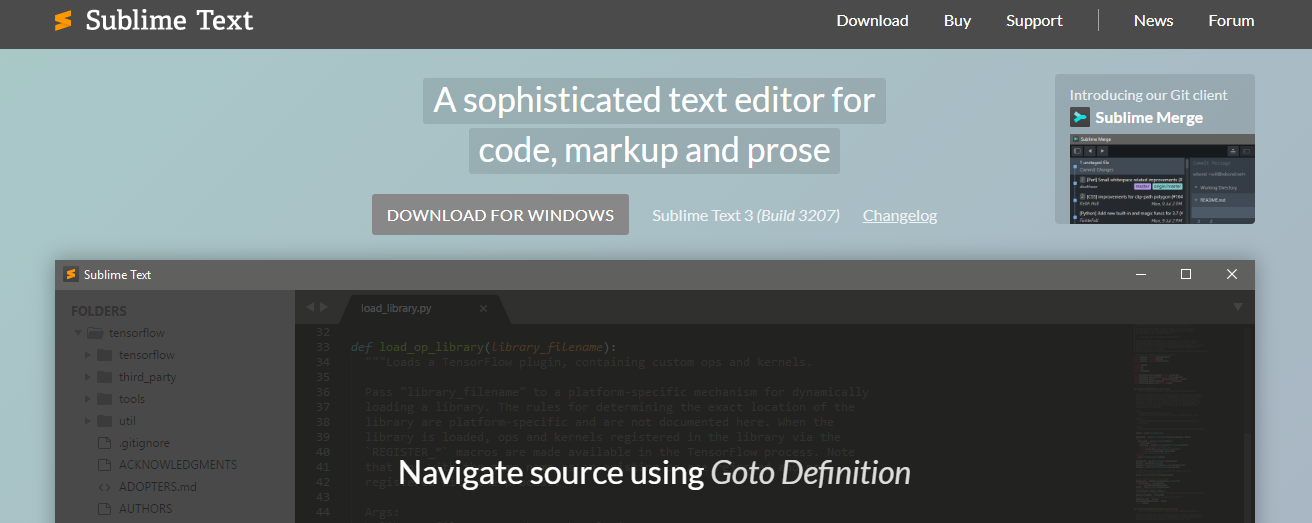Viewport: 1312px width, 523px height.
Task: Click the Sublime Merge app icon
Action: 1079,117
